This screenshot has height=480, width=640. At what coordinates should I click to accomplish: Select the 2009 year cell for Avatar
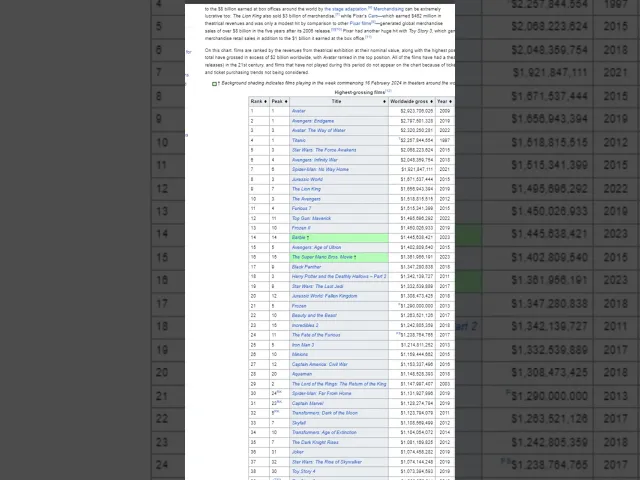[x=444, y=111]
